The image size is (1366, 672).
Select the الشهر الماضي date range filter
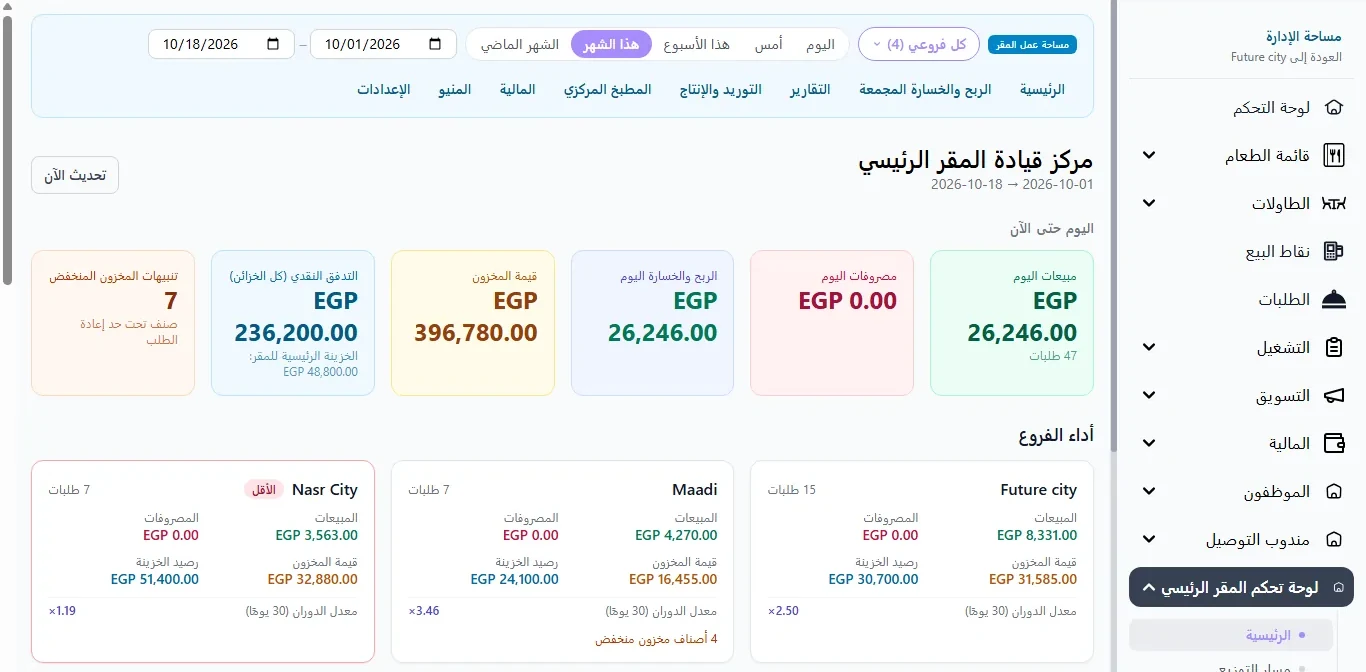point(520,44)
